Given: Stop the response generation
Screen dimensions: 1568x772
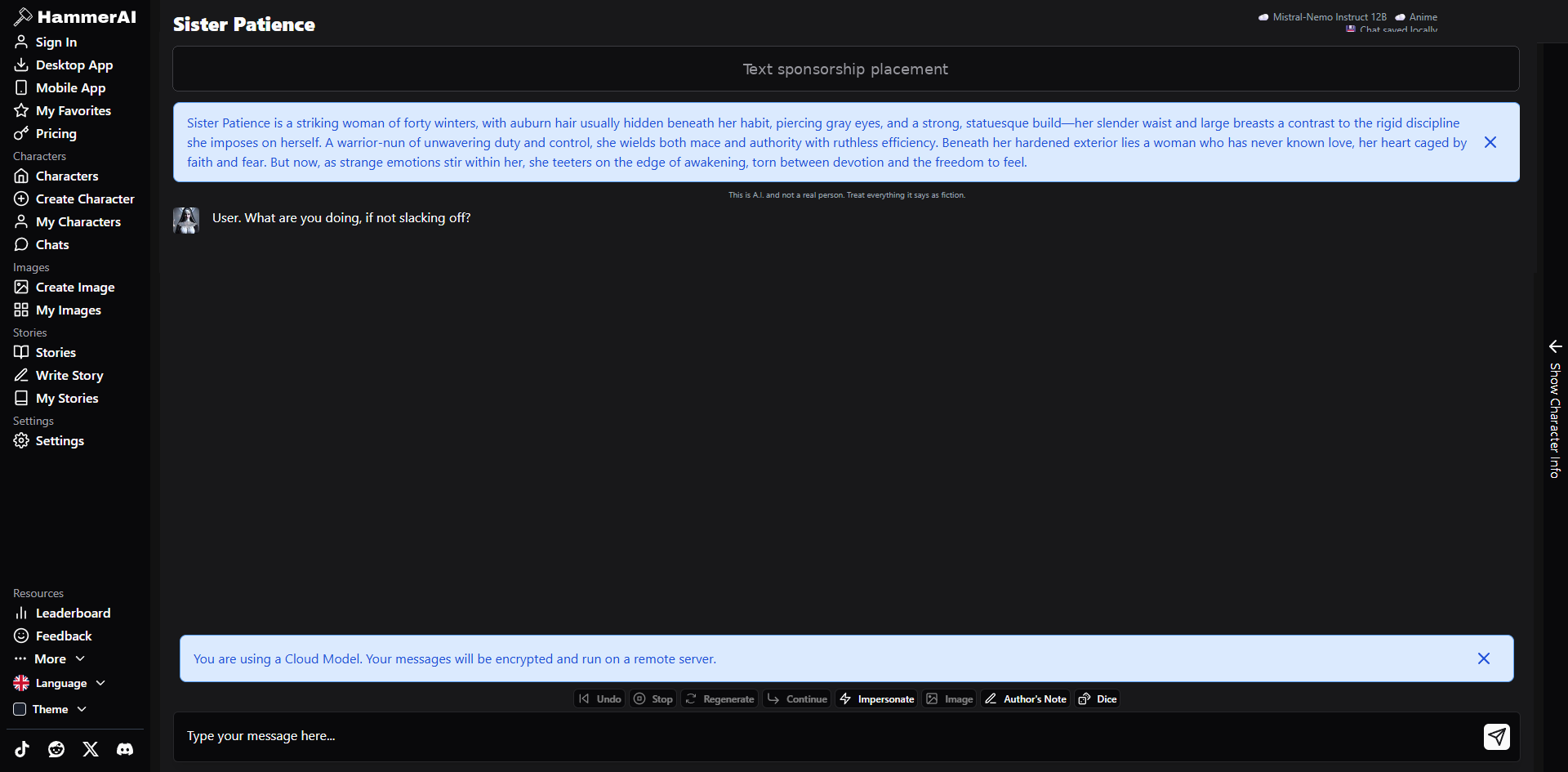Looking at the screenshot, I should point(653,699).
